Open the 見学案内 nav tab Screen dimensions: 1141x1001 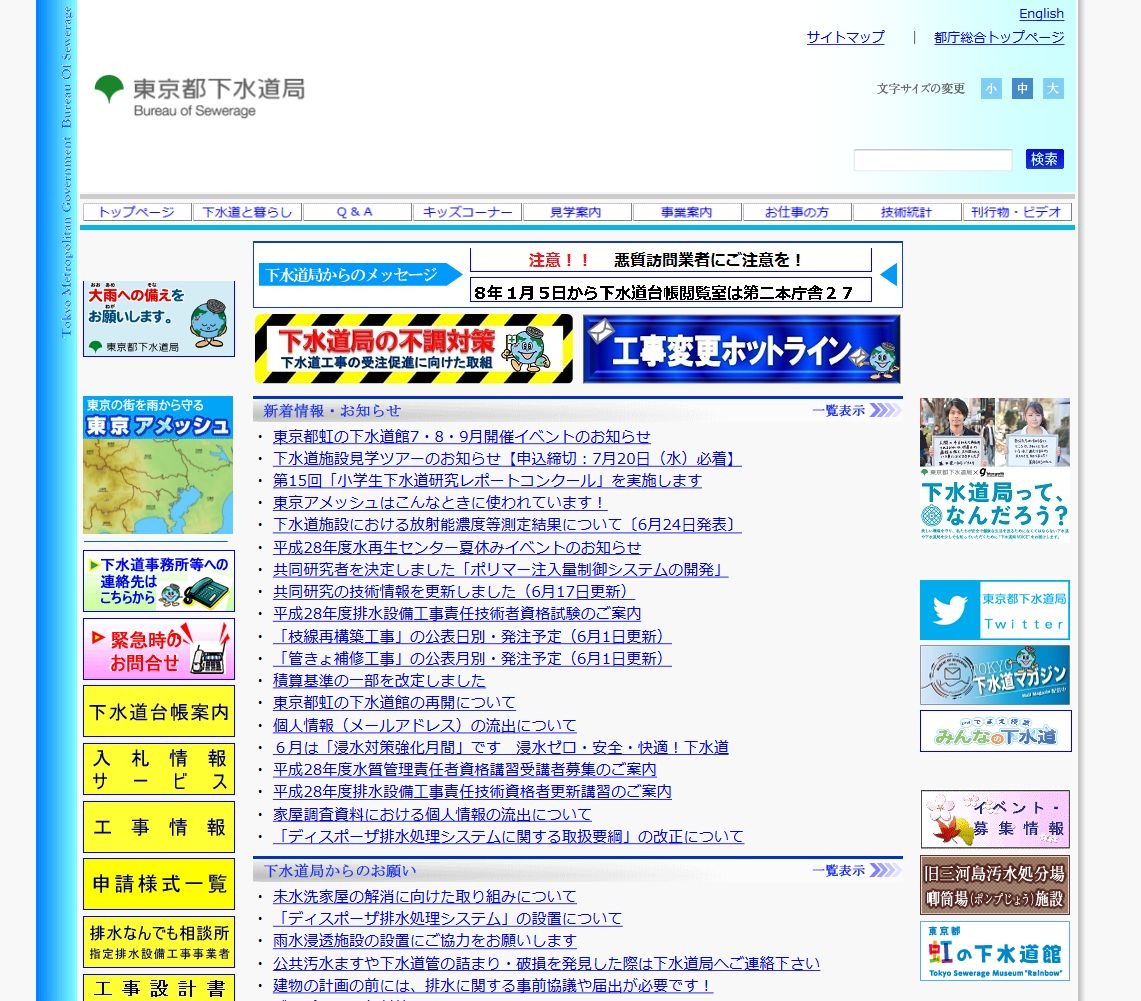click(x=576, y=212)
